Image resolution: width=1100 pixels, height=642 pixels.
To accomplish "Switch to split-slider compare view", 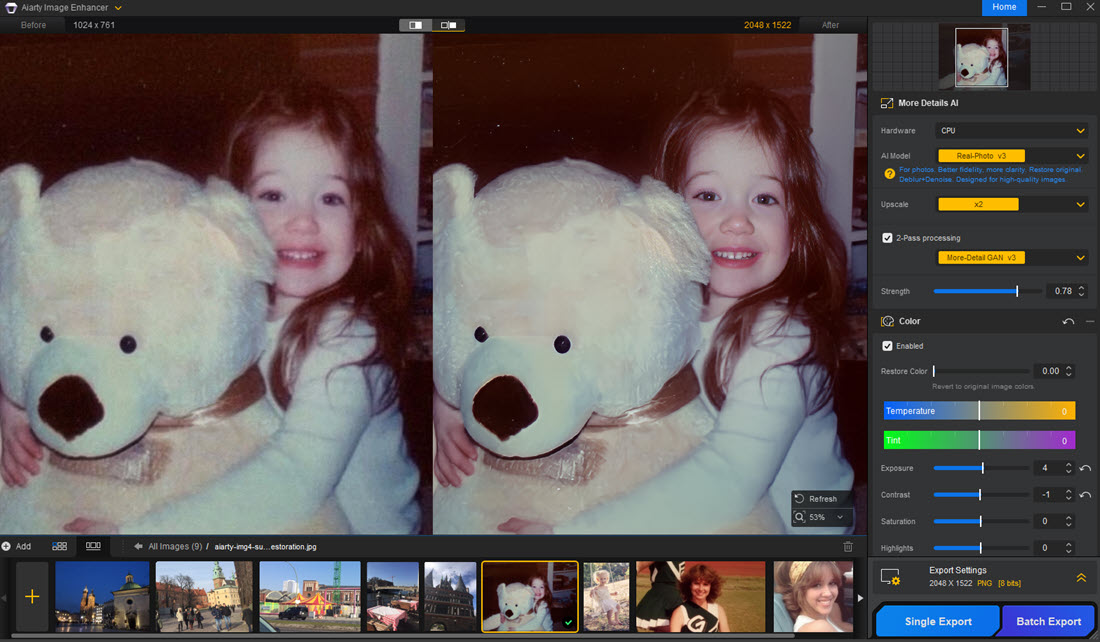I will coord(415,25).
